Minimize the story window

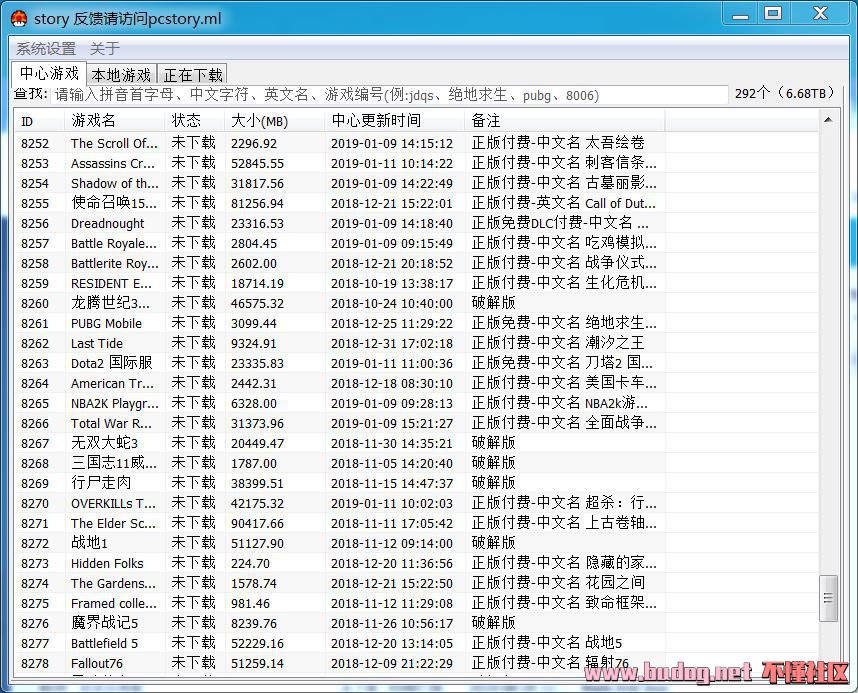[x=740, y=15]
